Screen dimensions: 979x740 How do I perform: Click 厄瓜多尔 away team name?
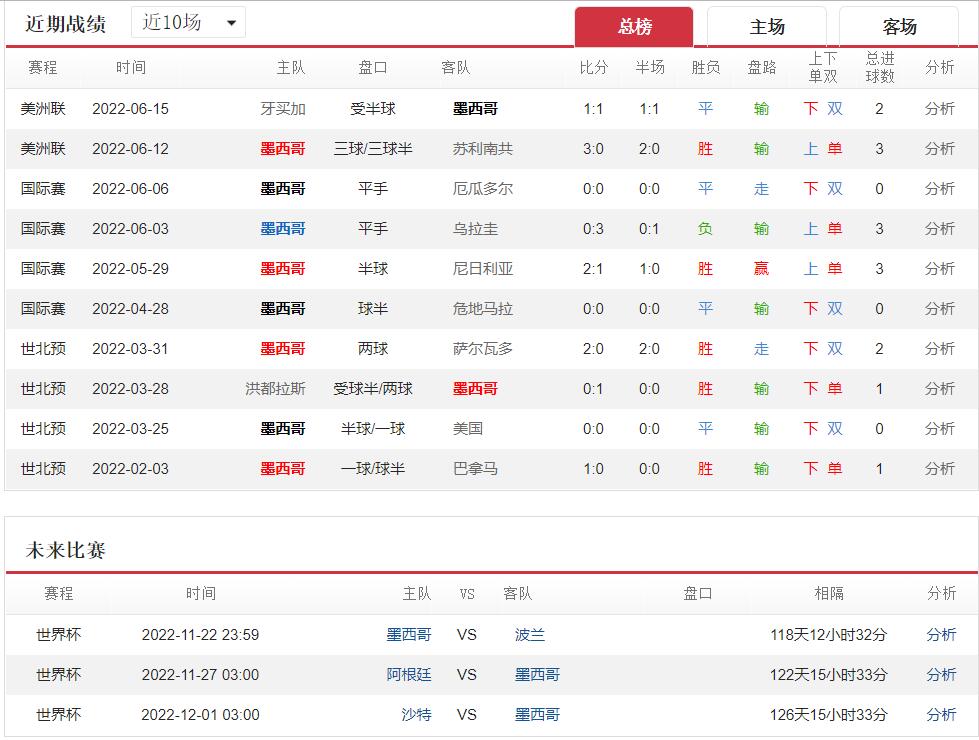[483, 189]
